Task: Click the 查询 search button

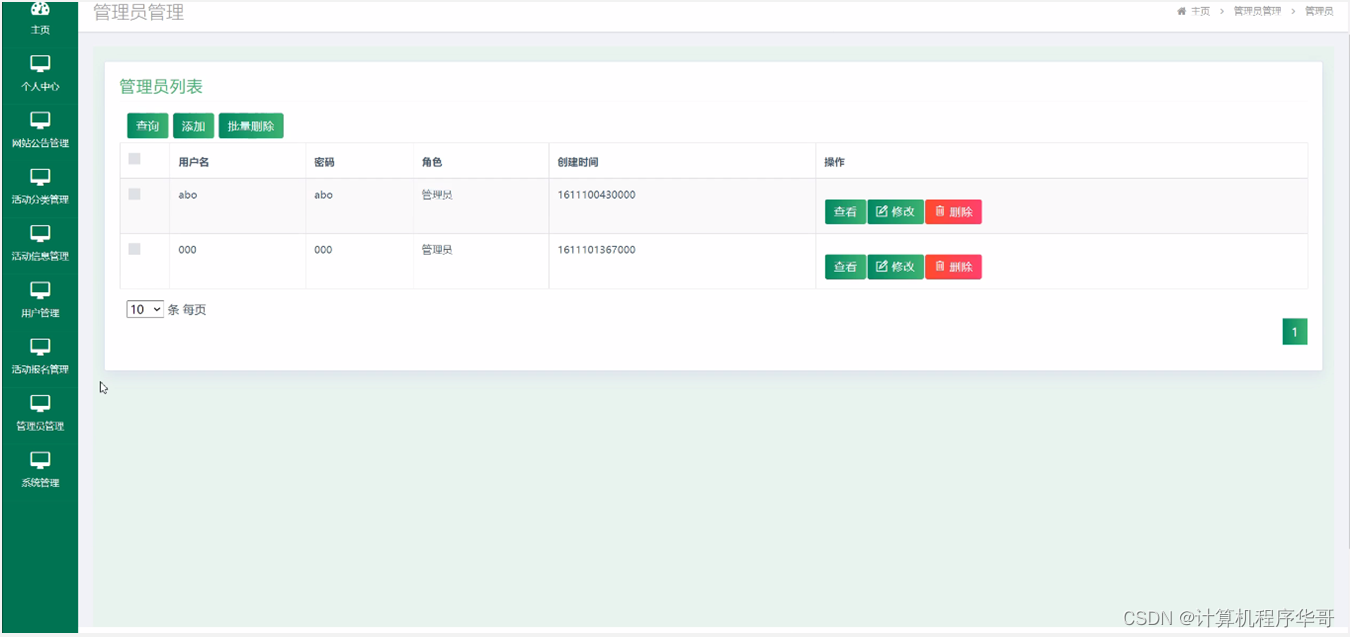Action: coord(147,126)
